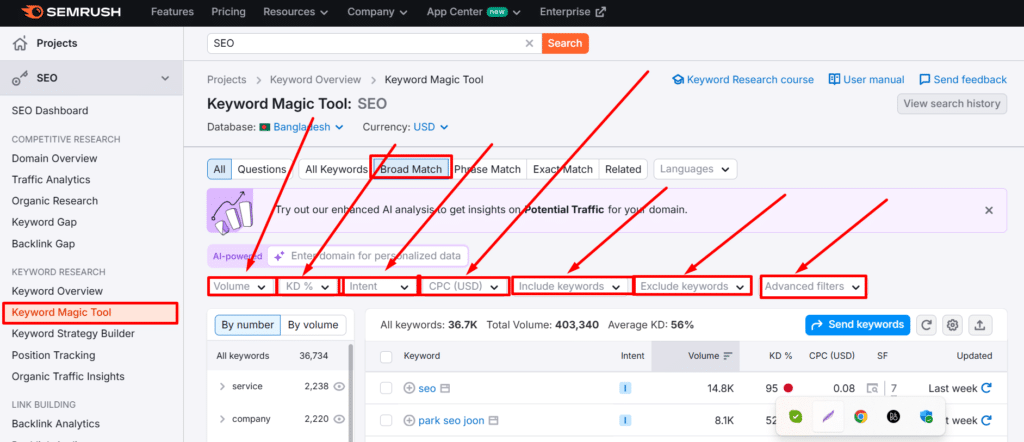
Task: Switch to the Broad Match tab
Action: point(411,169)
